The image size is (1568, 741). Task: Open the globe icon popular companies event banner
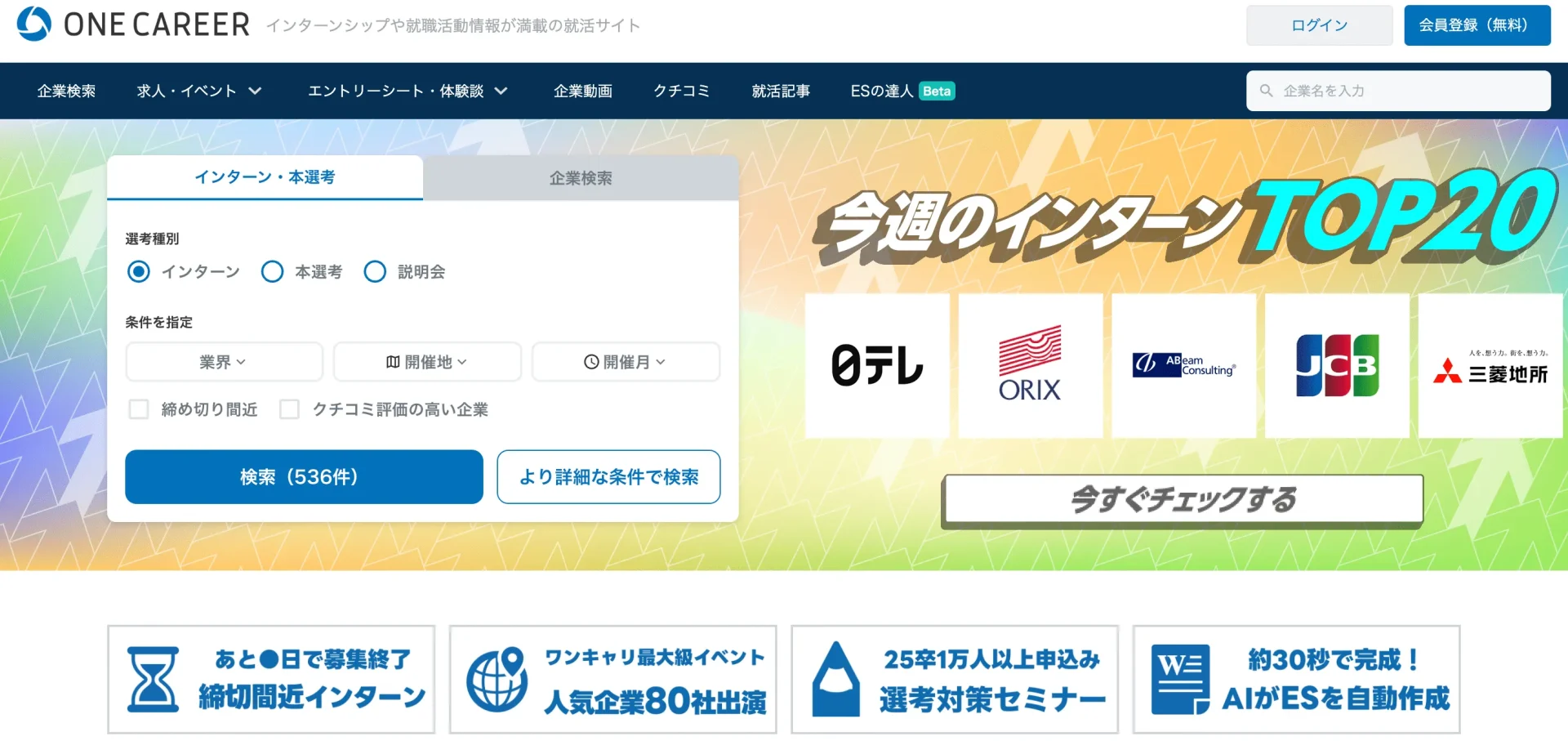[x=612, y=680]
